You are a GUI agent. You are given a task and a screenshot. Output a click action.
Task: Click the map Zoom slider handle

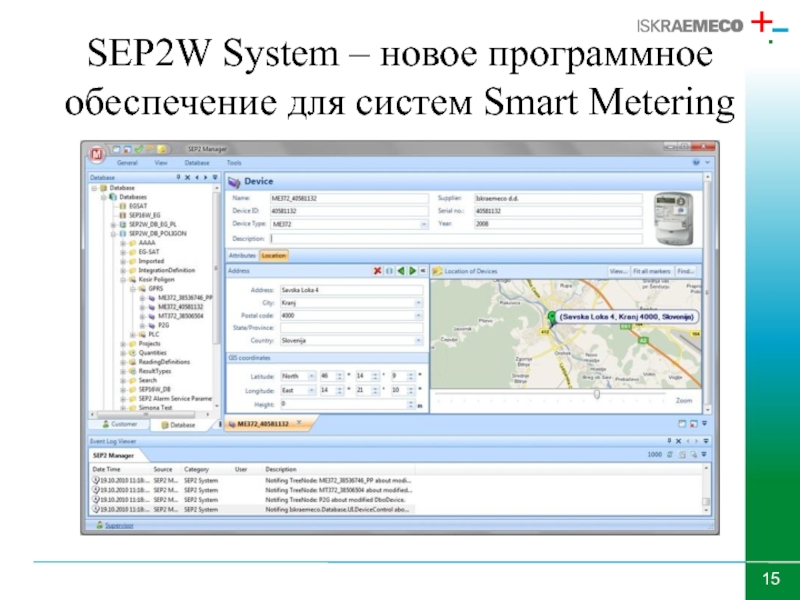[596, 395]
